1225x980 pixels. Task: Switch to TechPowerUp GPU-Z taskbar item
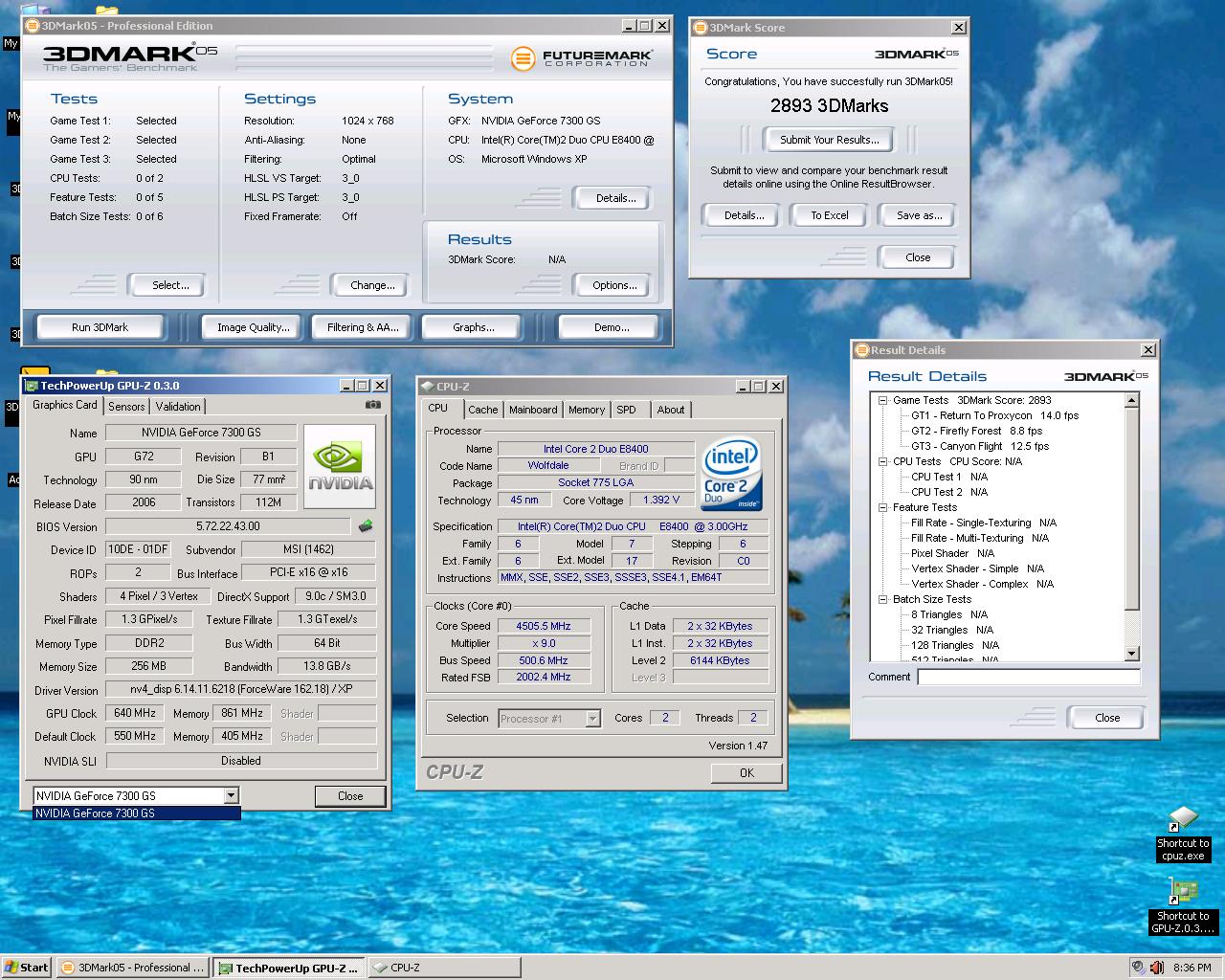click(x=288, y=968)
